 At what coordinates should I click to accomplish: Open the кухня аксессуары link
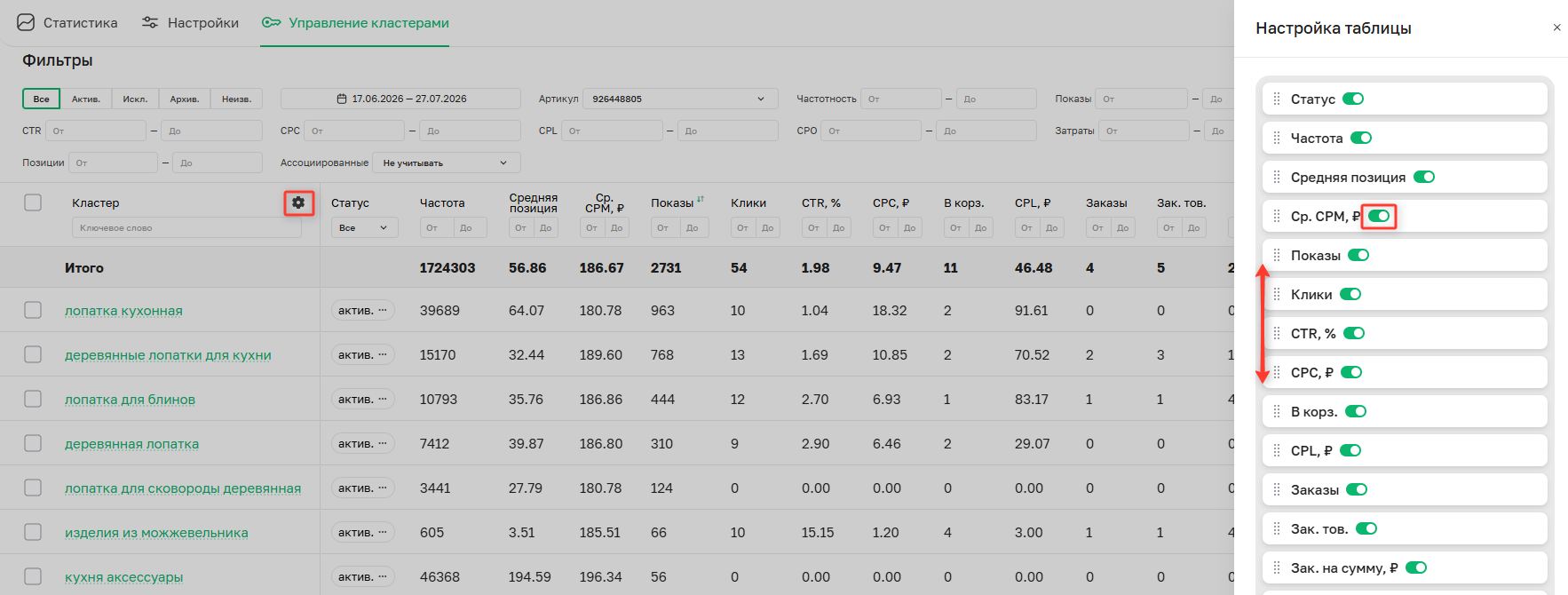click(123, 576)
